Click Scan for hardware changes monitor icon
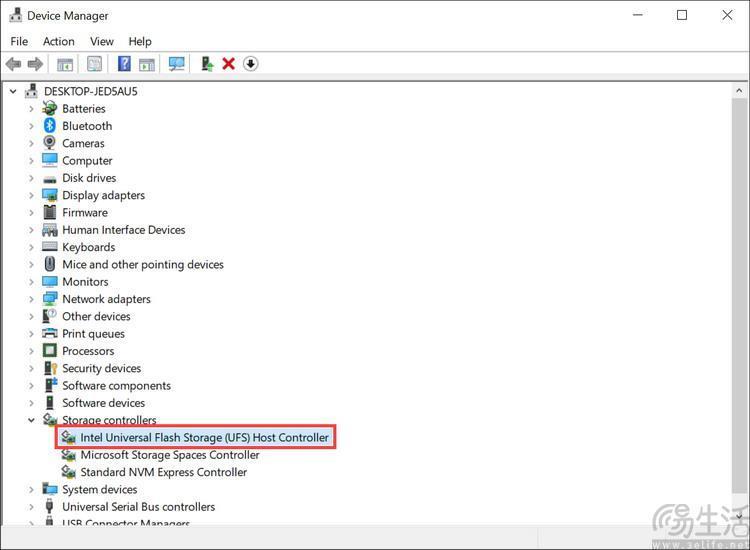Image resolution: width=750 pixels, height=550 pixels. 176,64
